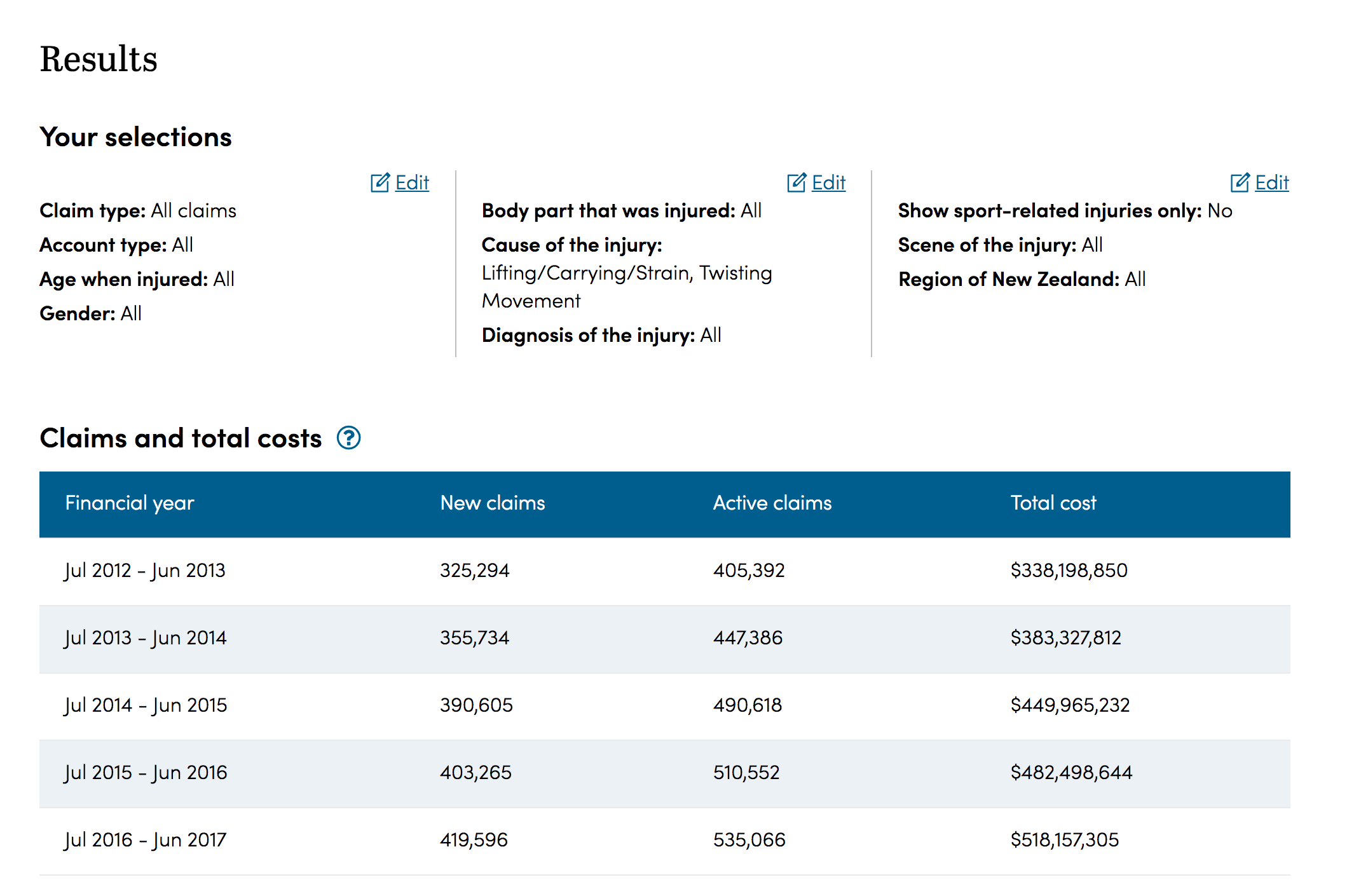Click the edit pencil icon above Show sport-related injuries only
The image size is (1368, 896).
click(1240, 182)
